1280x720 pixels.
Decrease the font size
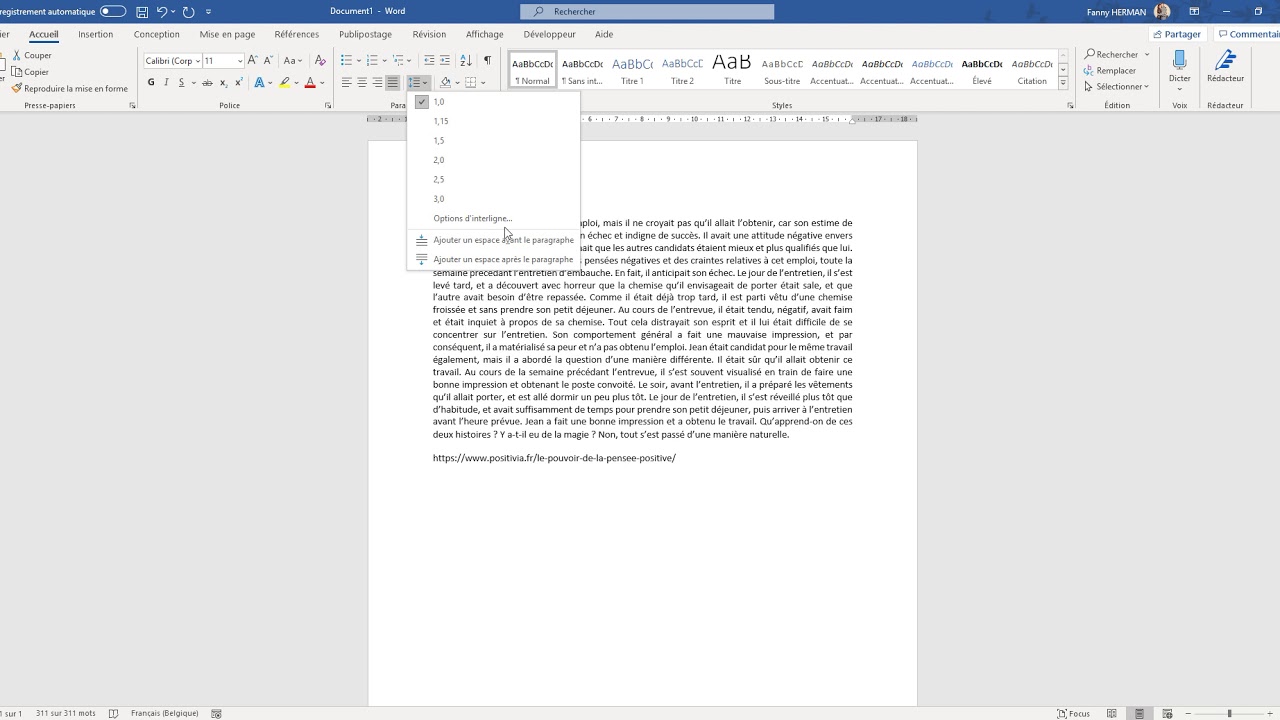click(267, 61)
